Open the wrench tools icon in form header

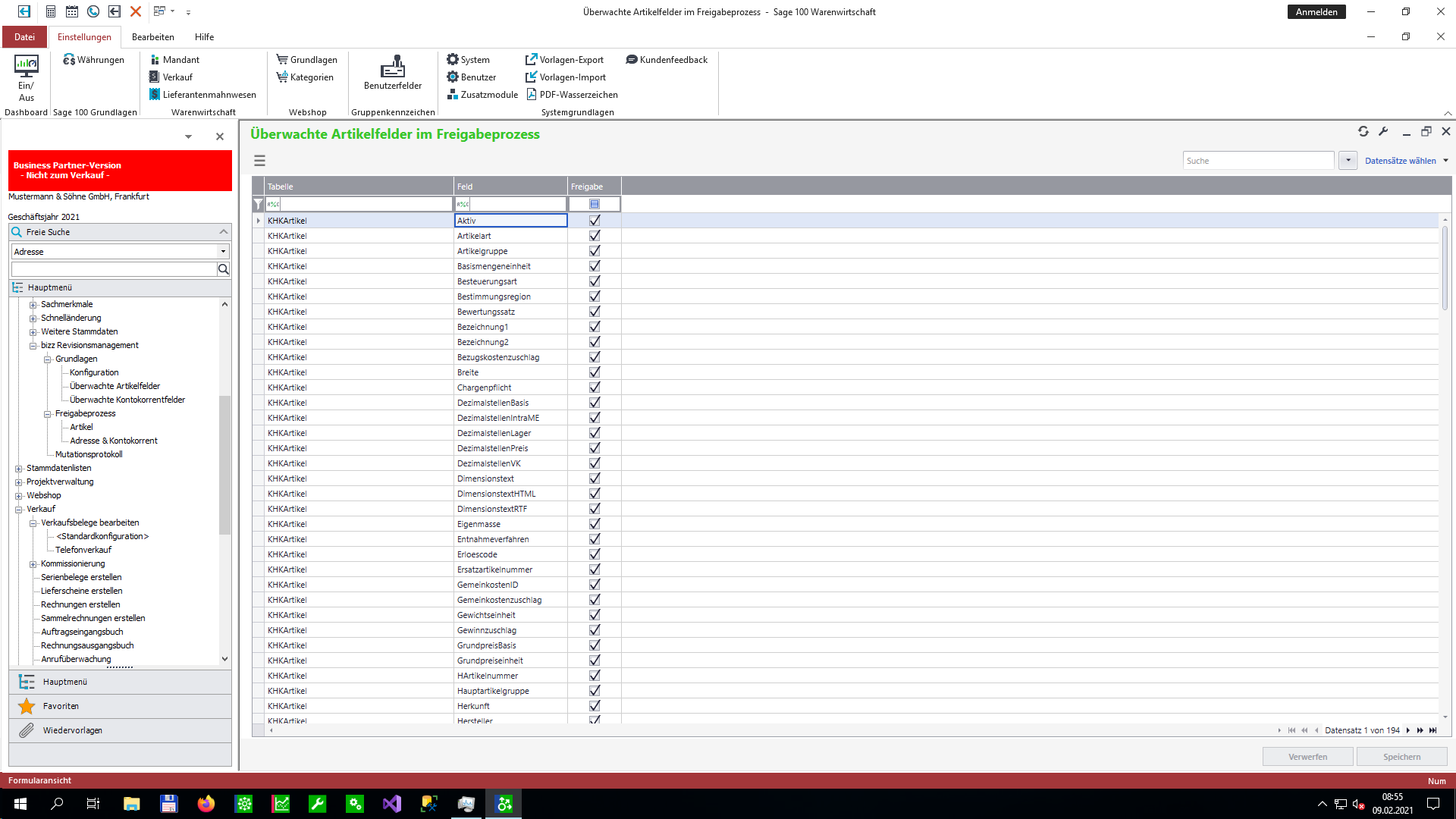pyautogui.click(x=1383, y=131)
